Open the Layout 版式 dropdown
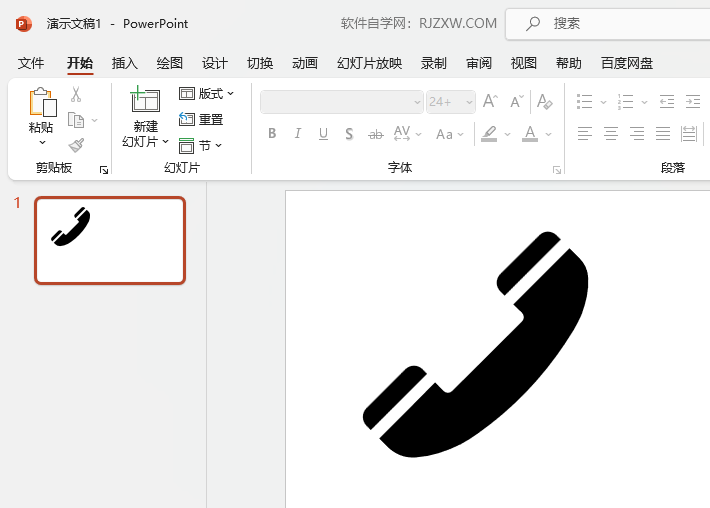710x508 pixels. coord(206,94)
